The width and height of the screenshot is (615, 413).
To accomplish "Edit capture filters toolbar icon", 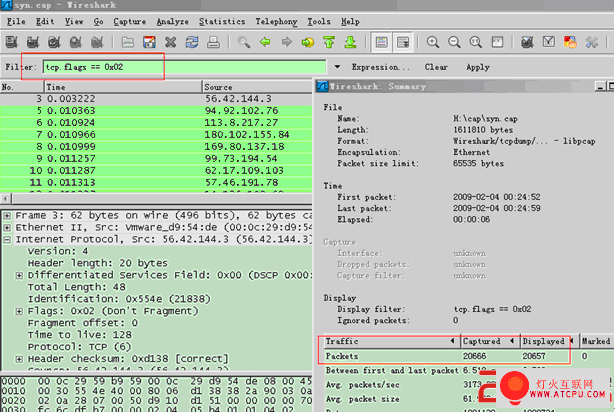I will pyautogui.click(x=527, y=42).
